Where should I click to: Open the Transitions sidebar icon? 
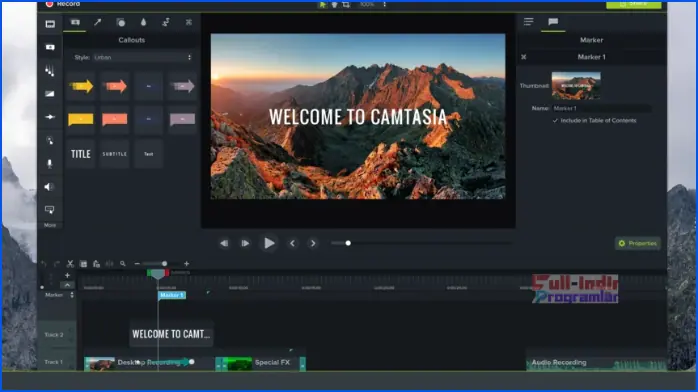[x=50, y=93]
